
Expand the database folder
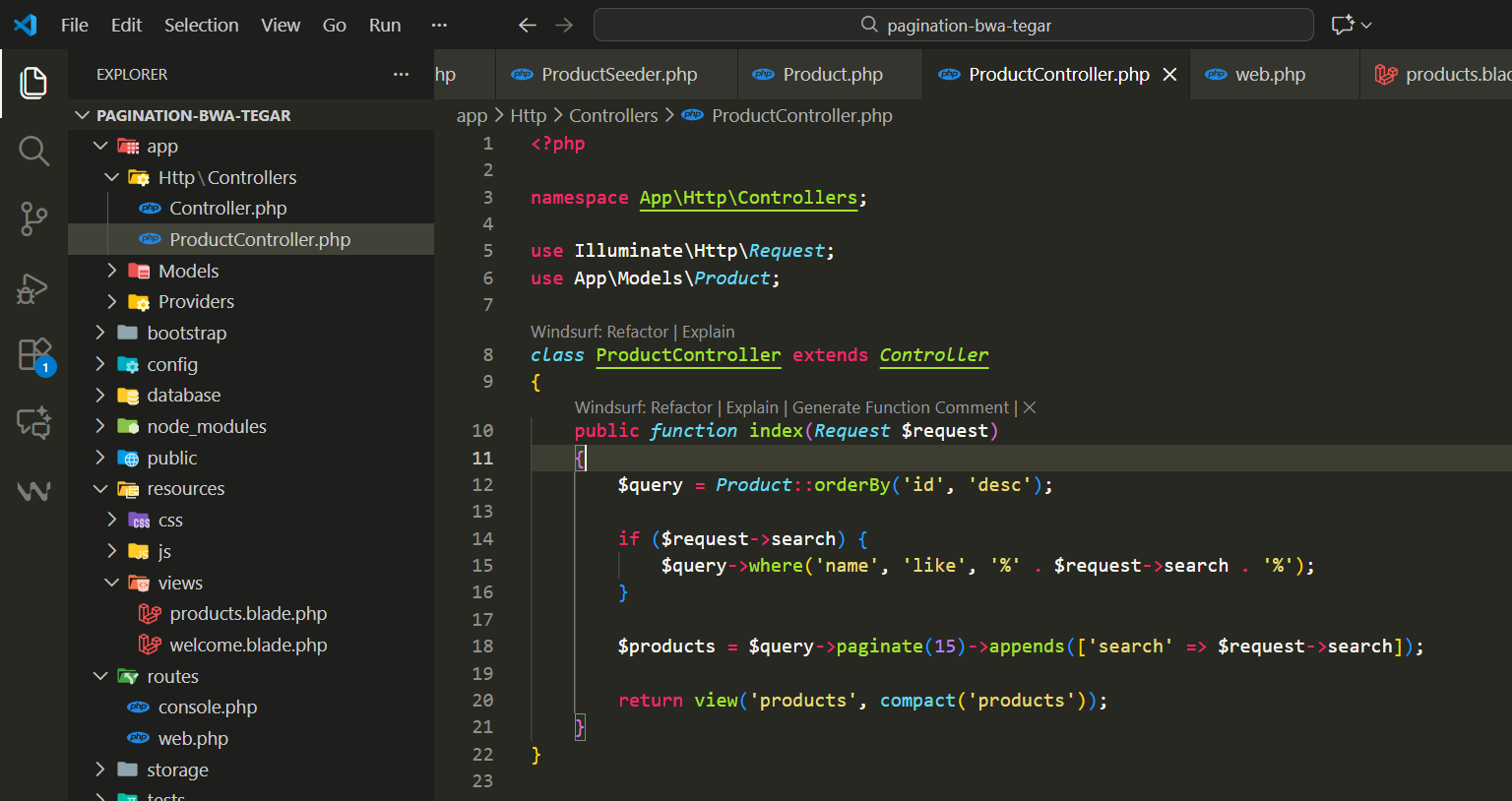point(183,396)
